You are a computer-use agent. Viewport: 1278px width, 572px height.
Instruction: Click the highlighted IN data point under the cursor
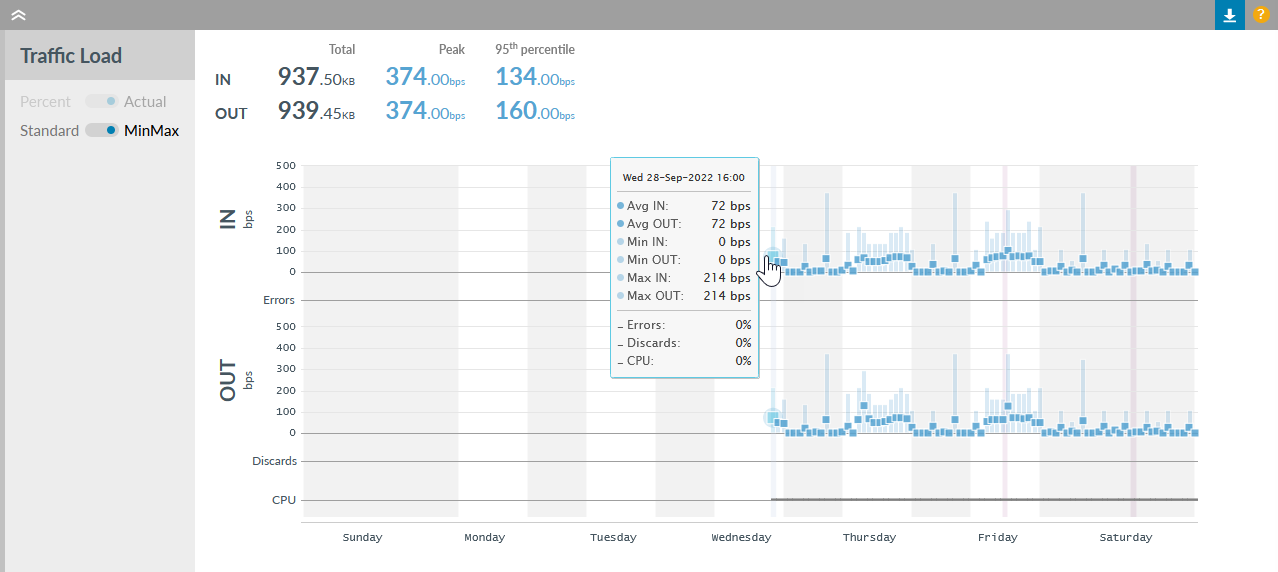point(772,258)
